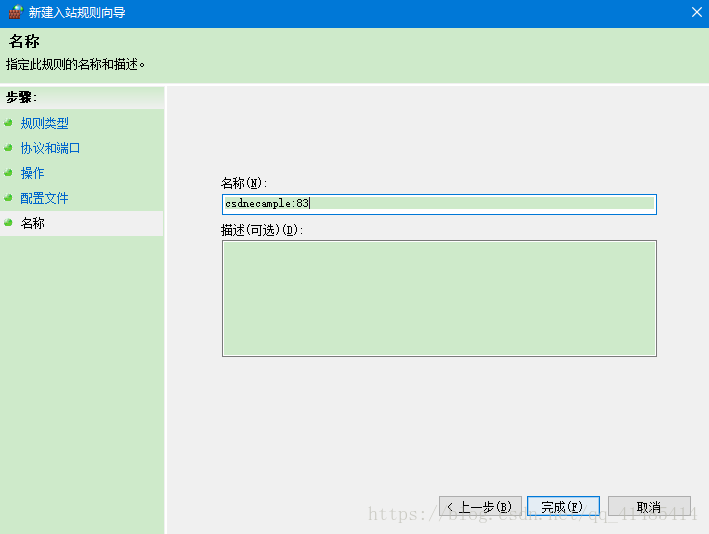709x534 pixels.
Task: Click the green bullet beside 操作
Action: pyautogui.click(x=8, y=172)
